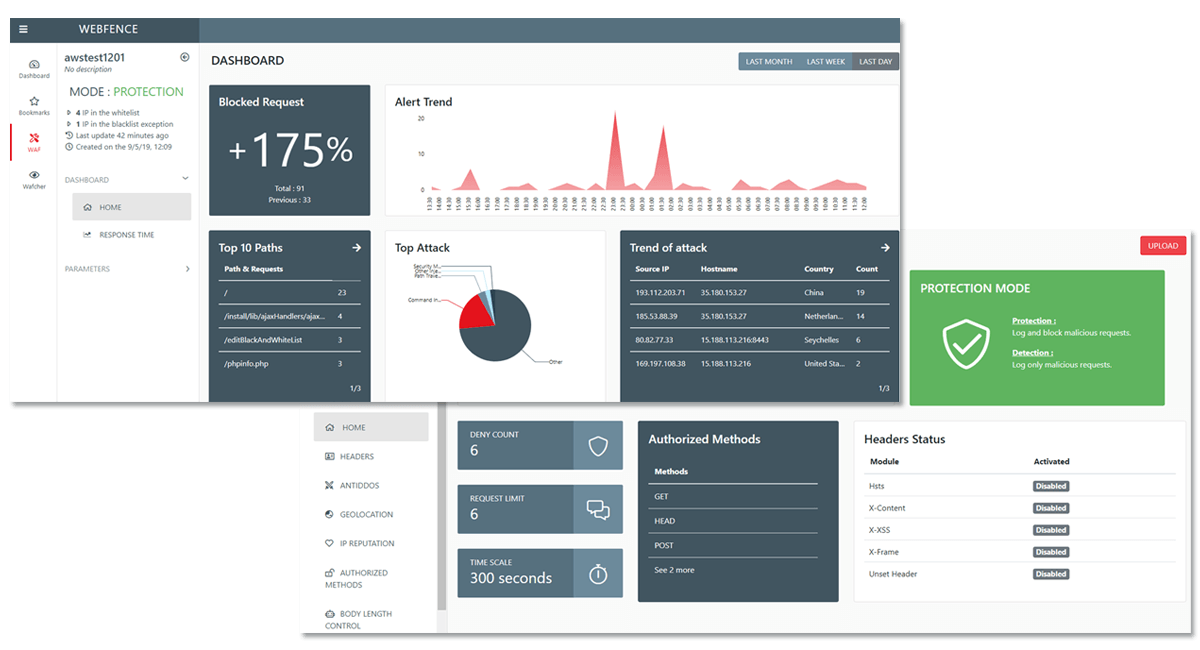Click the red UPLOAD button
Screen dimensions: 1200x650
[1163, 245]
